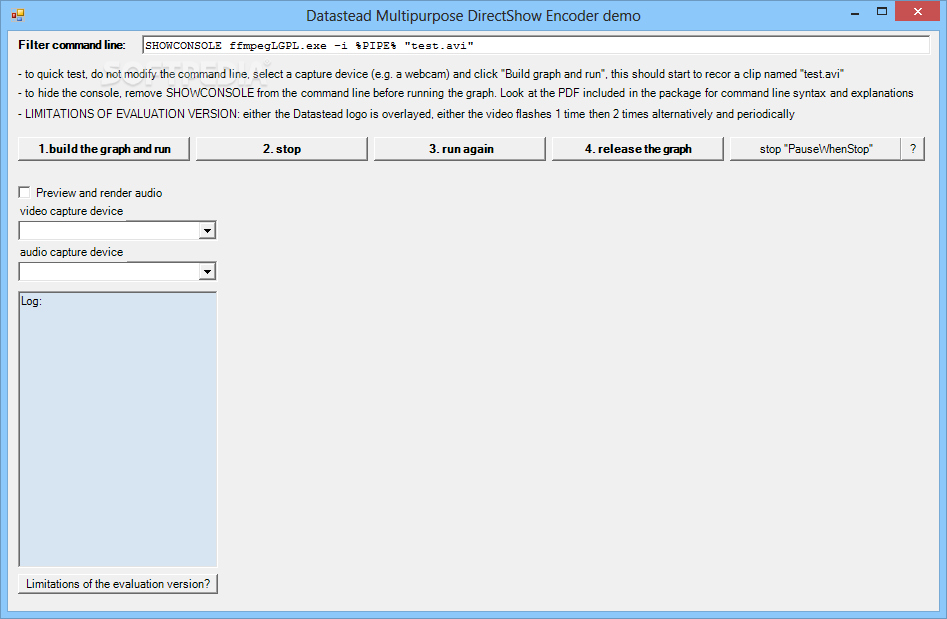Click the "2. stop" button
947x619 pixels.
[x=281, y=149]
